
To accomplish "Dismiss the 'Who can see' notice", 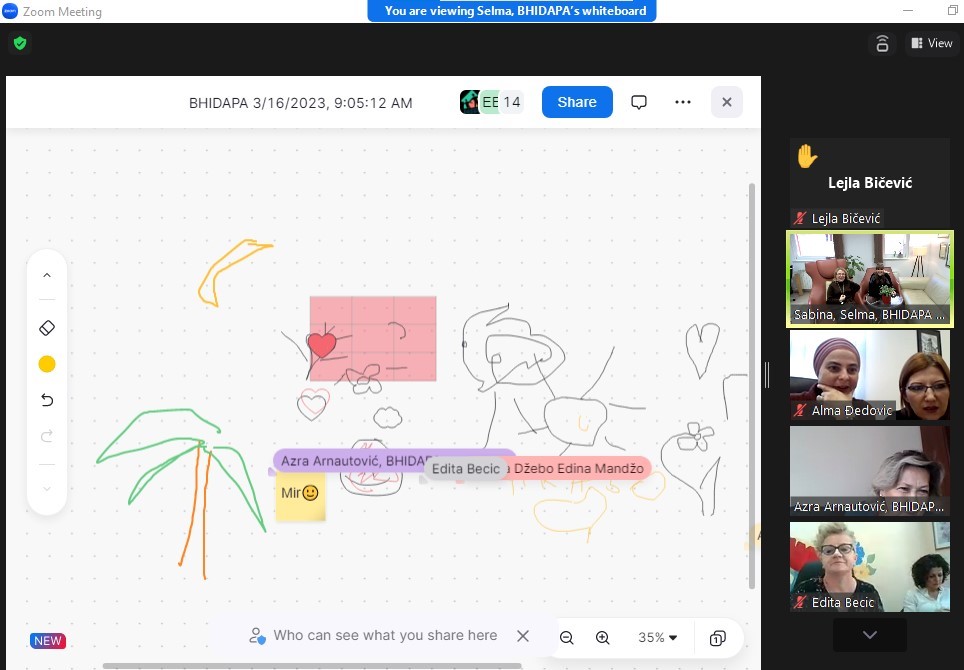I will coord(523,636).
